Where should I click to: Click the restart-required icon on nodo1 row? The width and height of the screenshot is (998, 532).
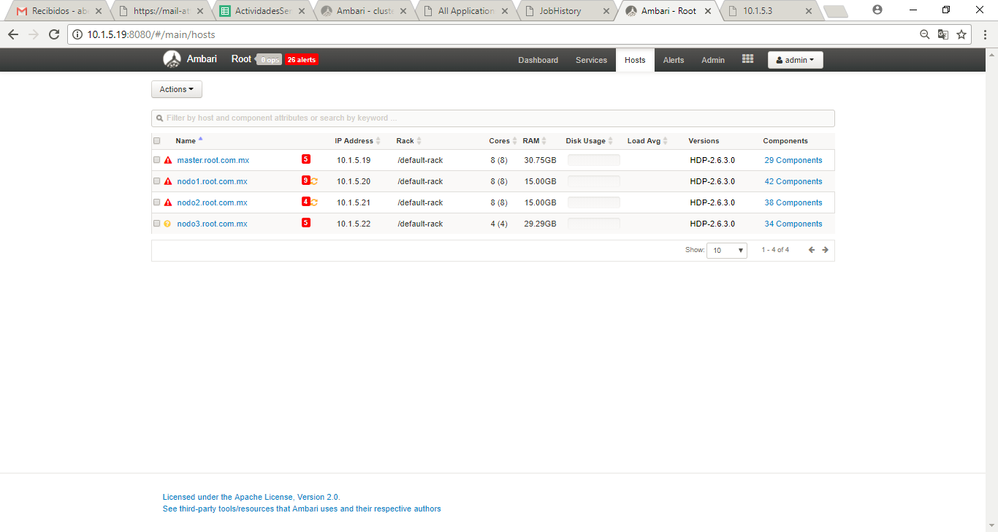click(x=314, y=181)
